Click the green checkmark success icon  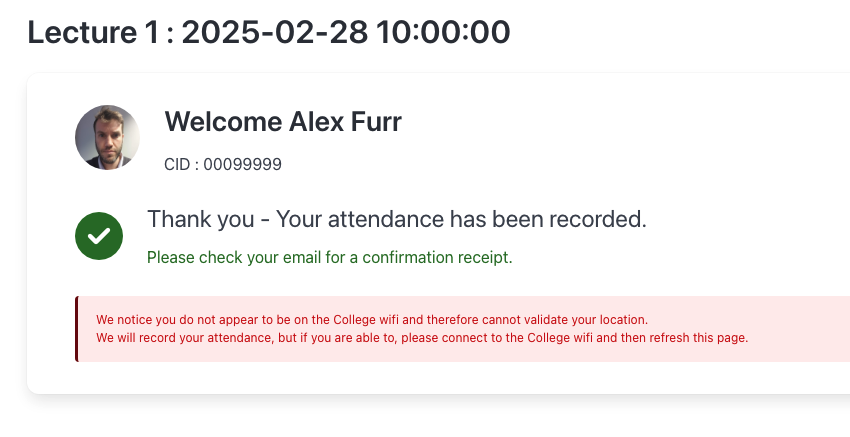99,236
